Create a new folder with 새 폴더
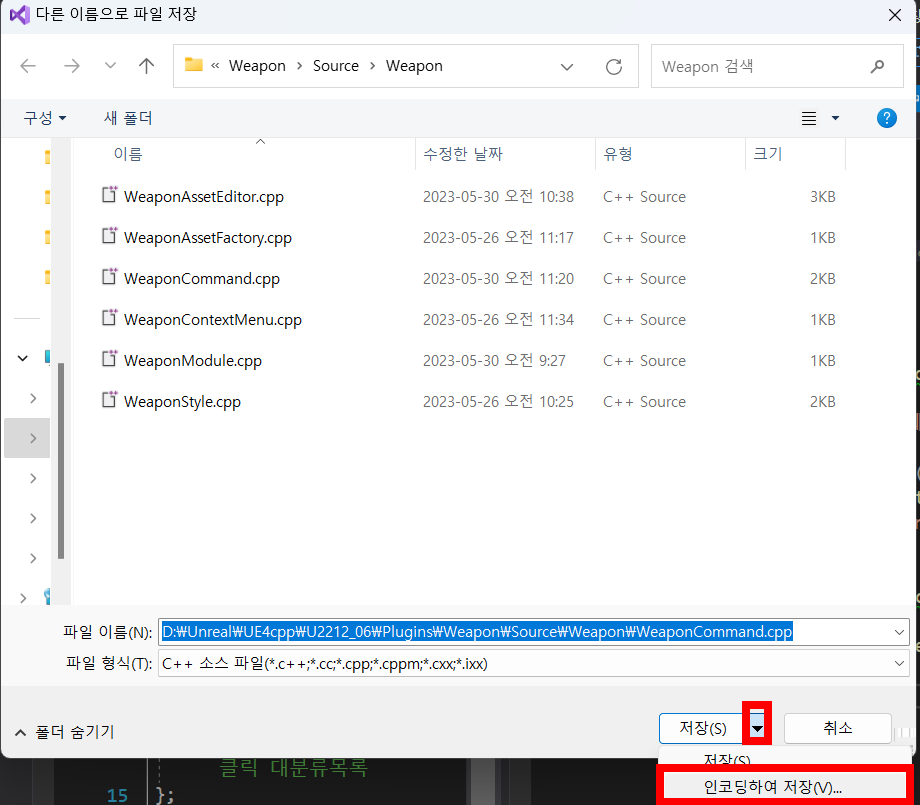The image size is (920, 805). pos(128,118)
